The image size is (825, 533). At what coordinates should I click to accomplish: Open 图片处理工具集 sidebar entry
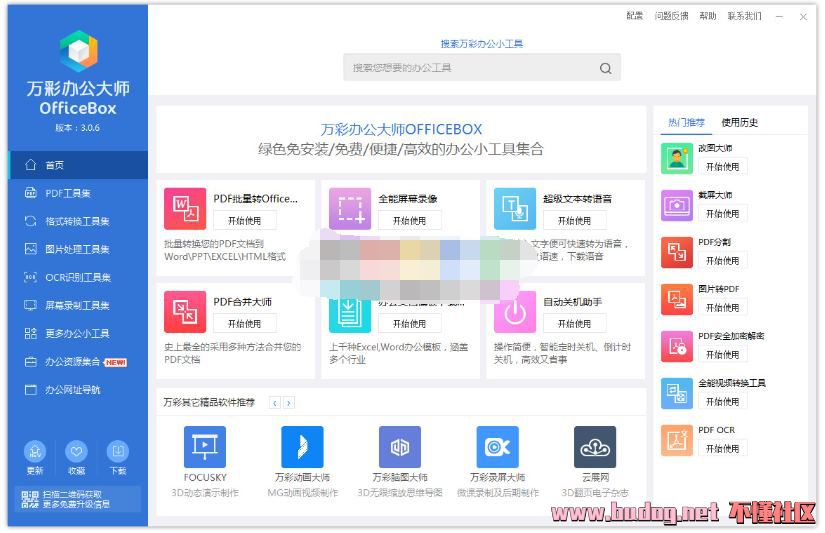click(x=78, y=249)
